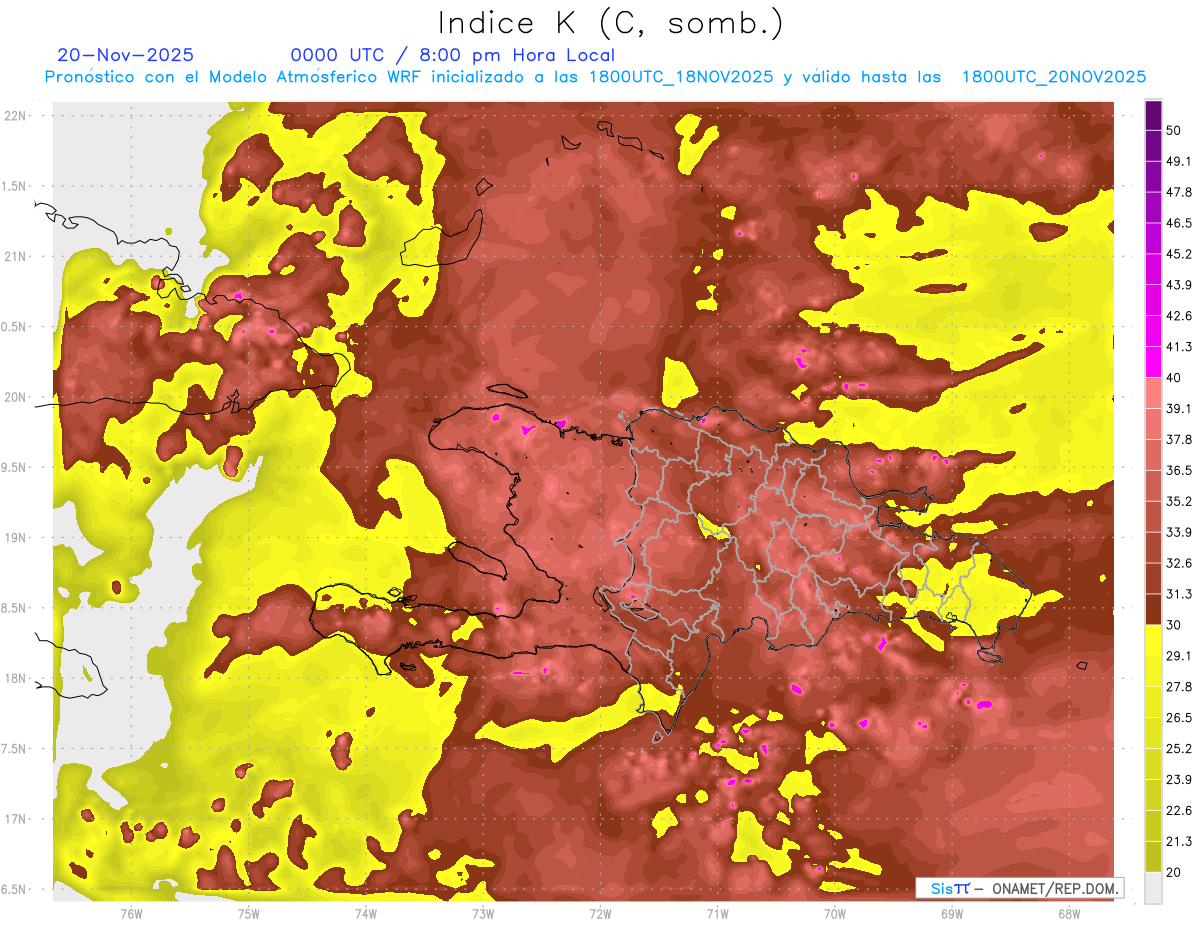Click the 'SisTT - ONAMET/REP.DOM.' credit label
The image size is (1200, 927).
point(1019,888)
